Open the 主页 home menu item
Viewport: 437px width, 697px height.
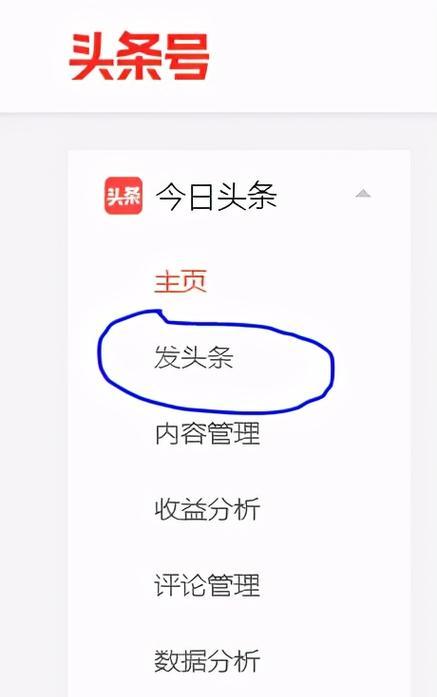(x=180, y=282)
